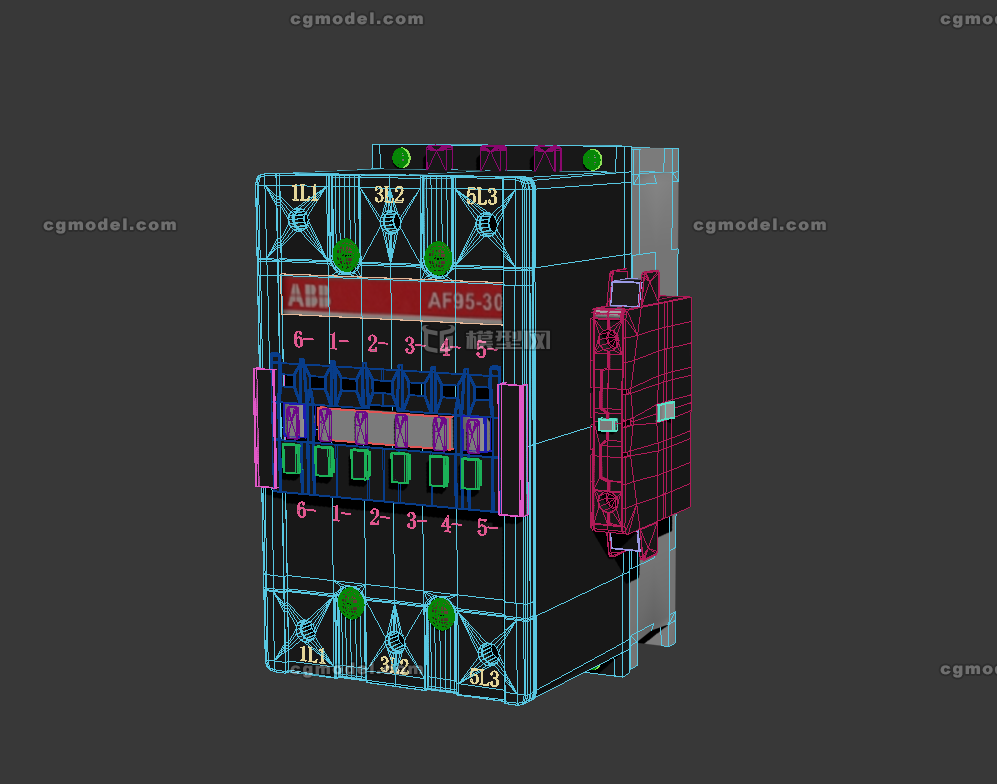Select the 5L3 terminal label at the bottom
This screenshot has width=997, height=784.
(484, 674)
